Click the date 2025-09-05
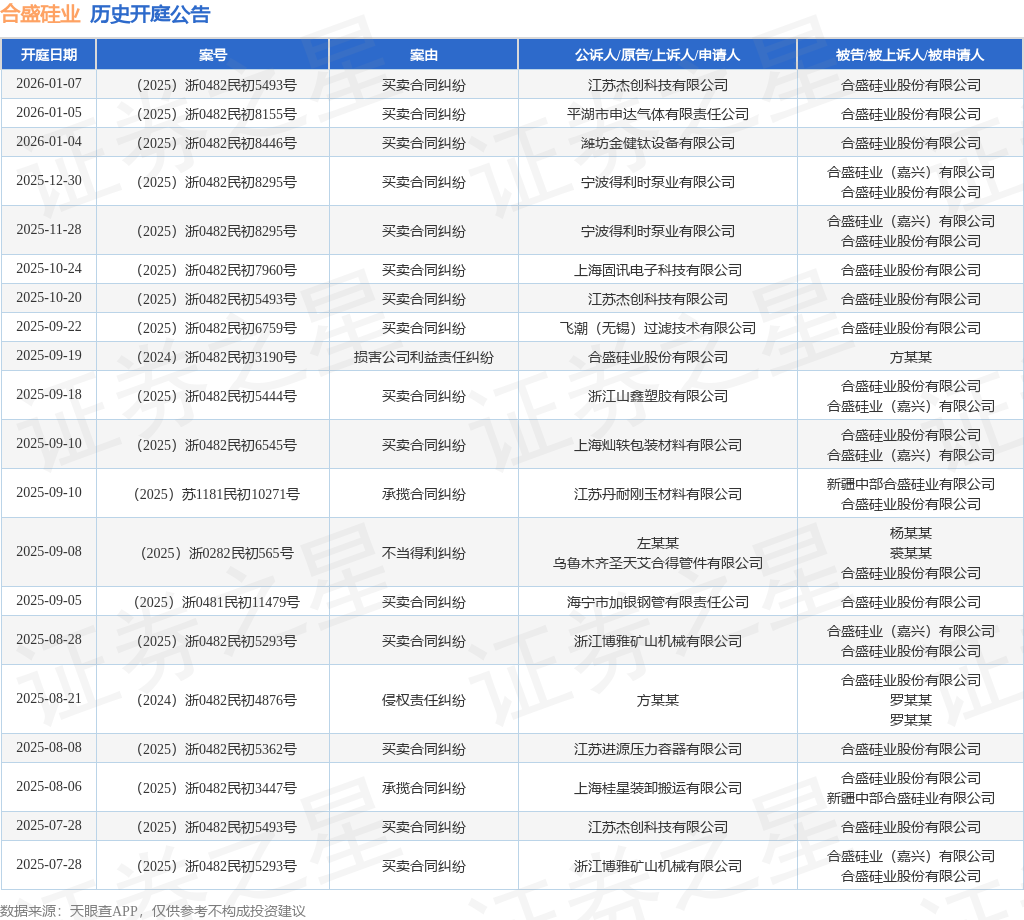Viewport: 1024px width, 920px height. (x=49, y=600)
